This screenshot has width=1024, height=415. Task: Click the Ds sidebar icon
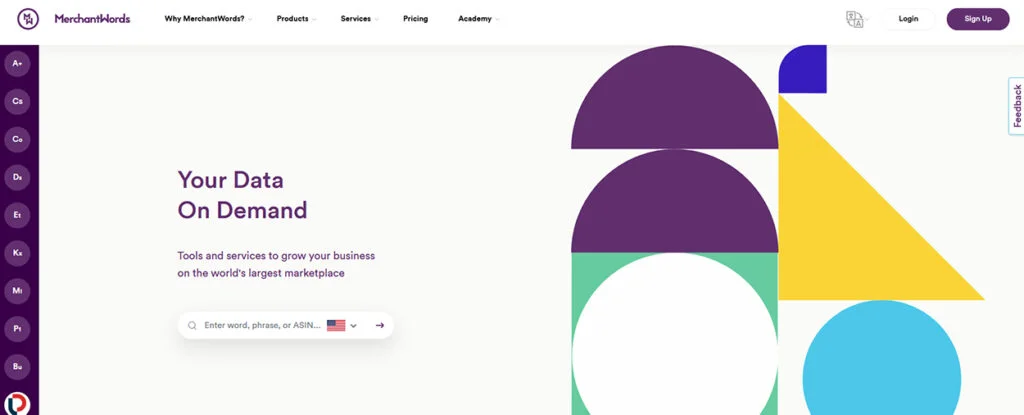pyautogui.click(x=18, y=177)
